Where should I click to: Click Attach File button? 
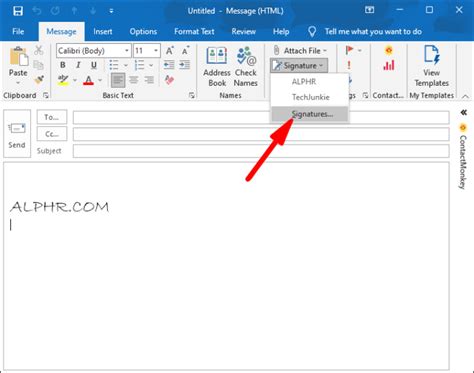click(x=300, y=51)
